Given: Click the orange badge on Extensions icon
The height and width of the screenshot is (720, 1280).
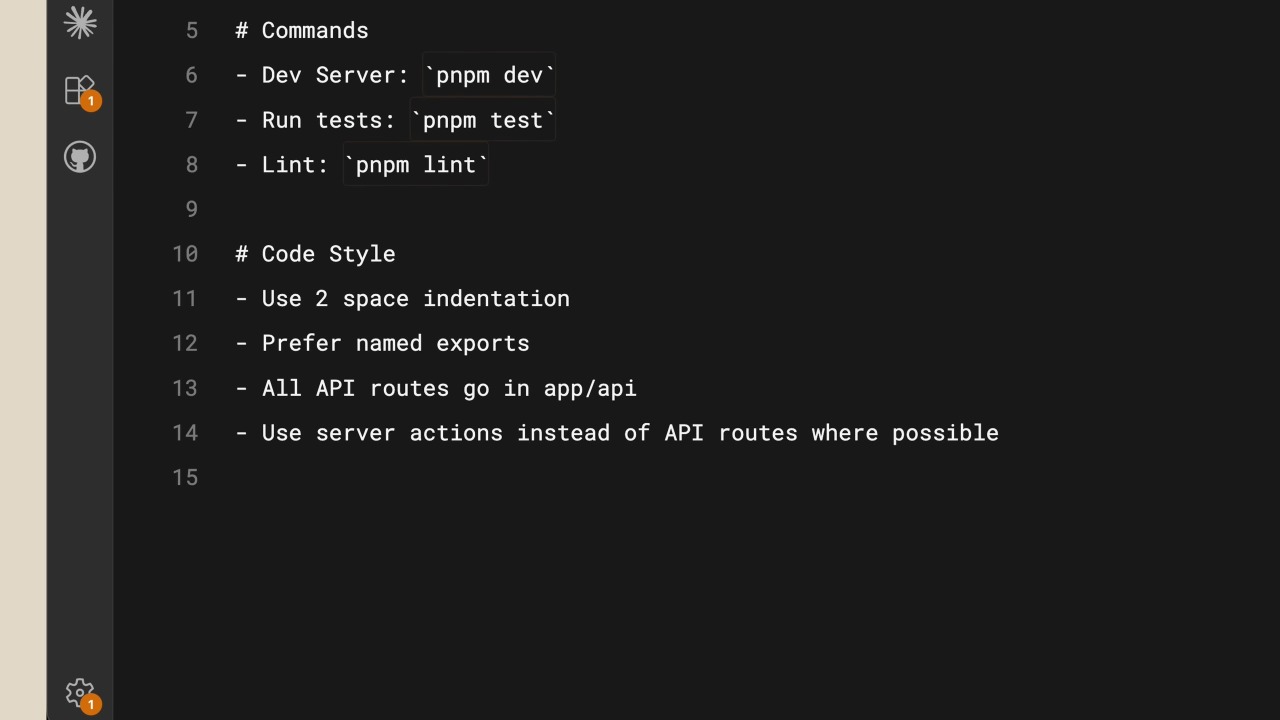Looking at the screenshot, I should pos(91,101).
